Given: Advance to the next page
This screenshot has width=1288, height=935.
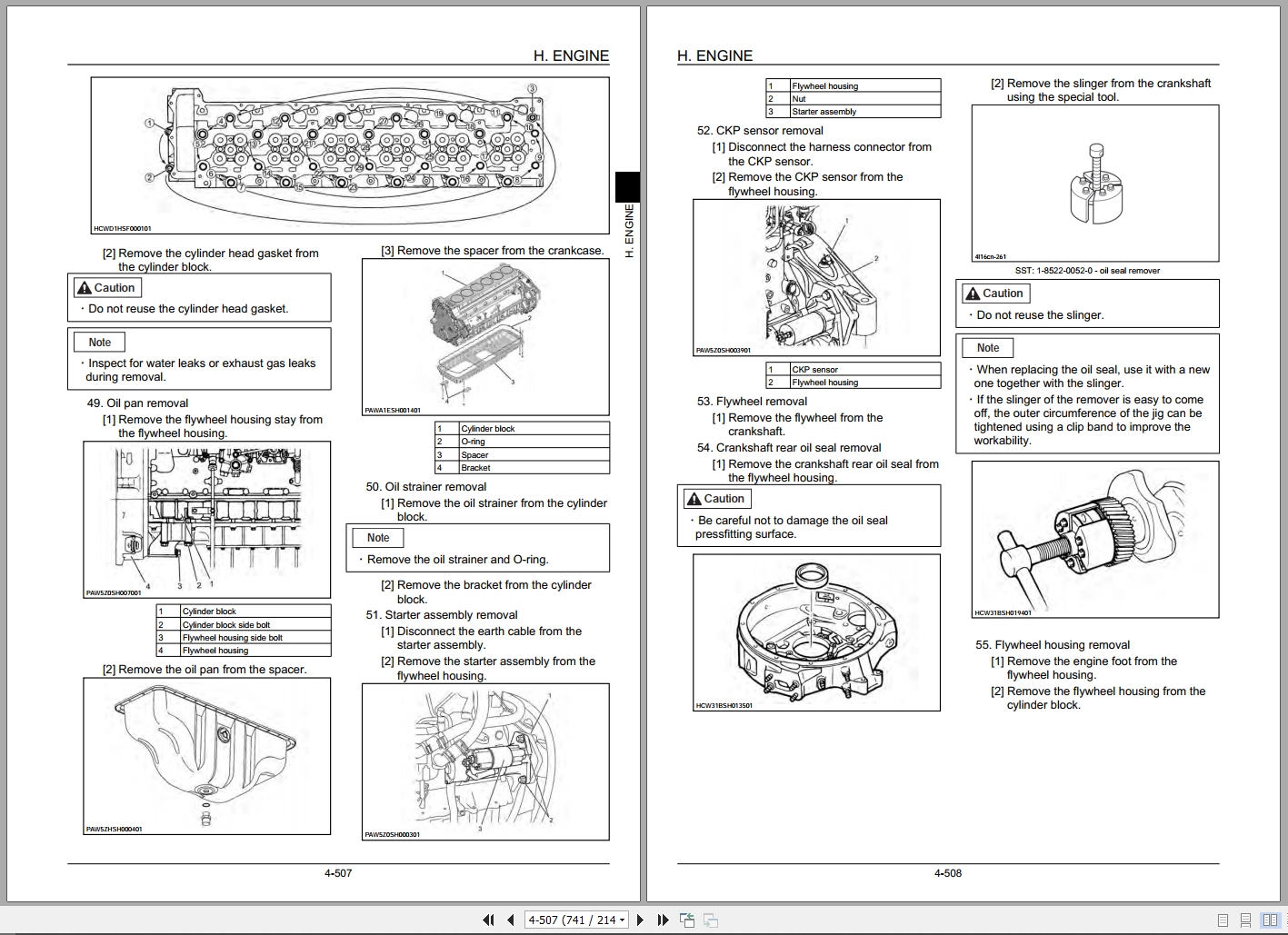Looking at the screenshot, I should tap(640, 920).
